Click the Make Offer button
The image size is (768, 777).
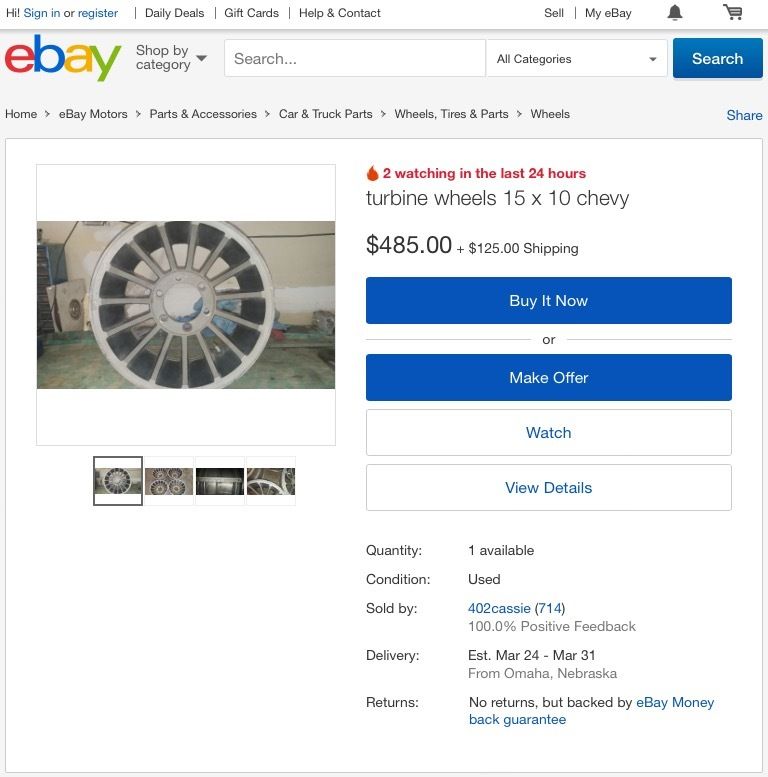[x=549, y=378]
